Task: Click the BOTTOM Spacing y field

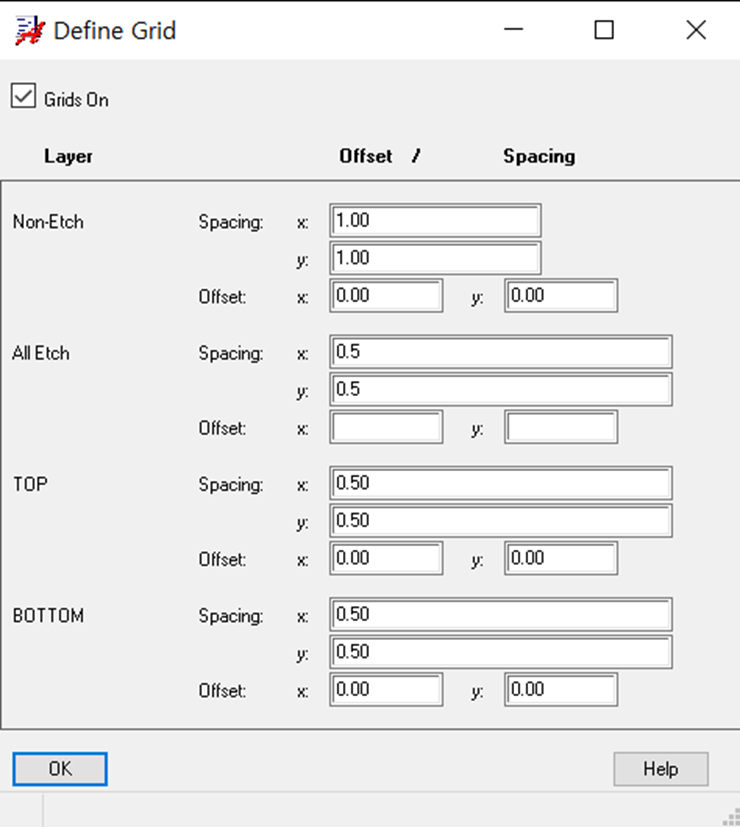Action: [501, 652]
